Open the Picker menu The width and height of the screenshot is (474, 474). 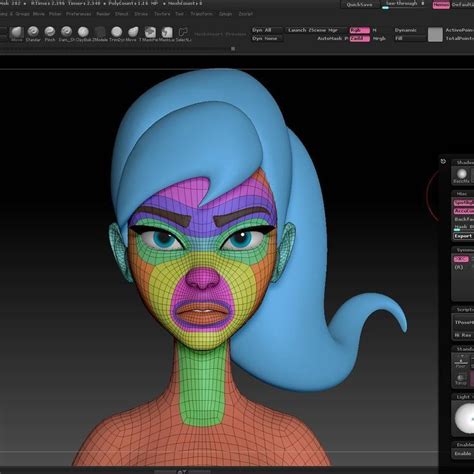tap(55, 14)
